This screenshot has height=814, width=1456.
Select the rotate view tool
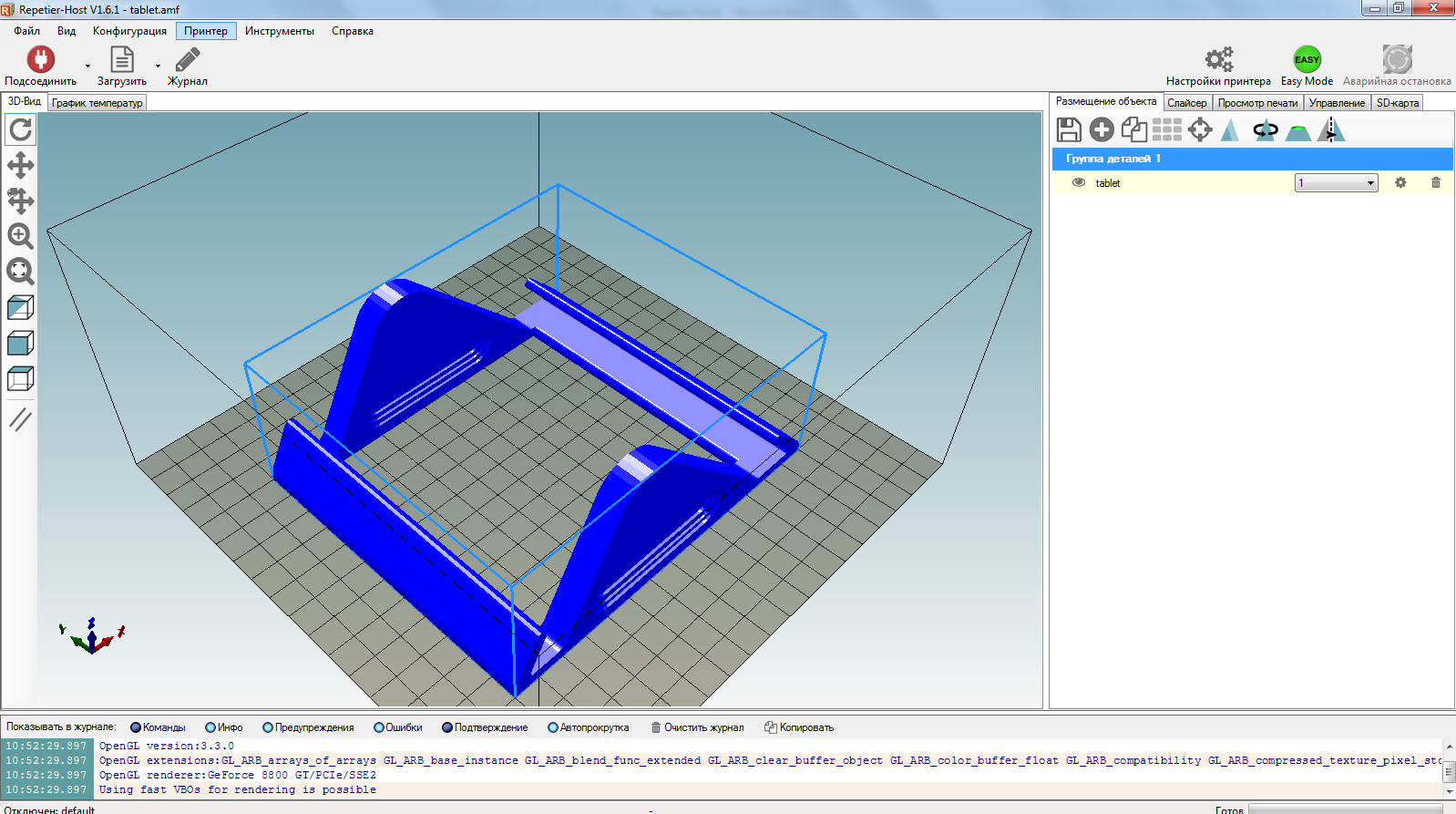(x=20, y=130)
